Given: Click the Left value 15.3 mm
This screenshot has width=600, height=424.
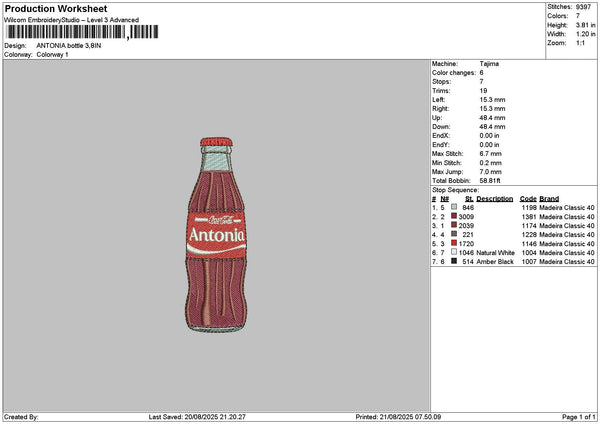Looking at the screenshot, I should click(492, 100).
